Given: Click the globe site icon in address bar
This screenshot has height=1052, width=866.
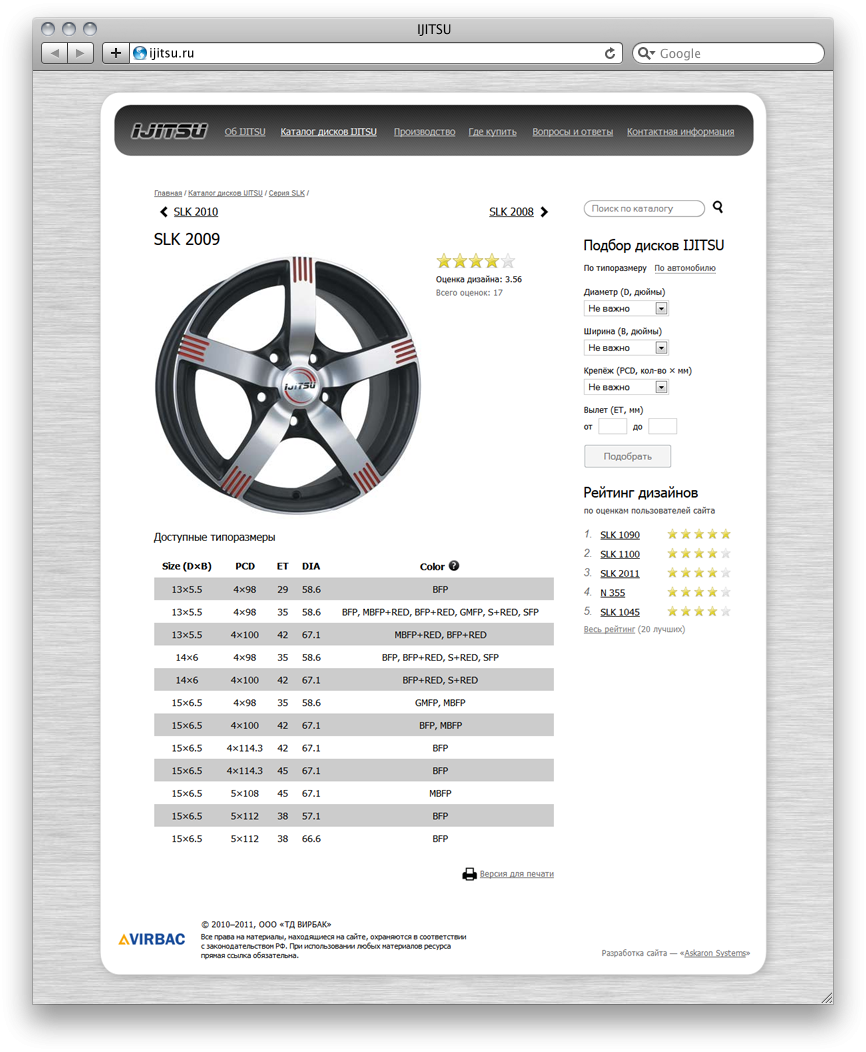Looking at the screenshot, I should point(140,53).
